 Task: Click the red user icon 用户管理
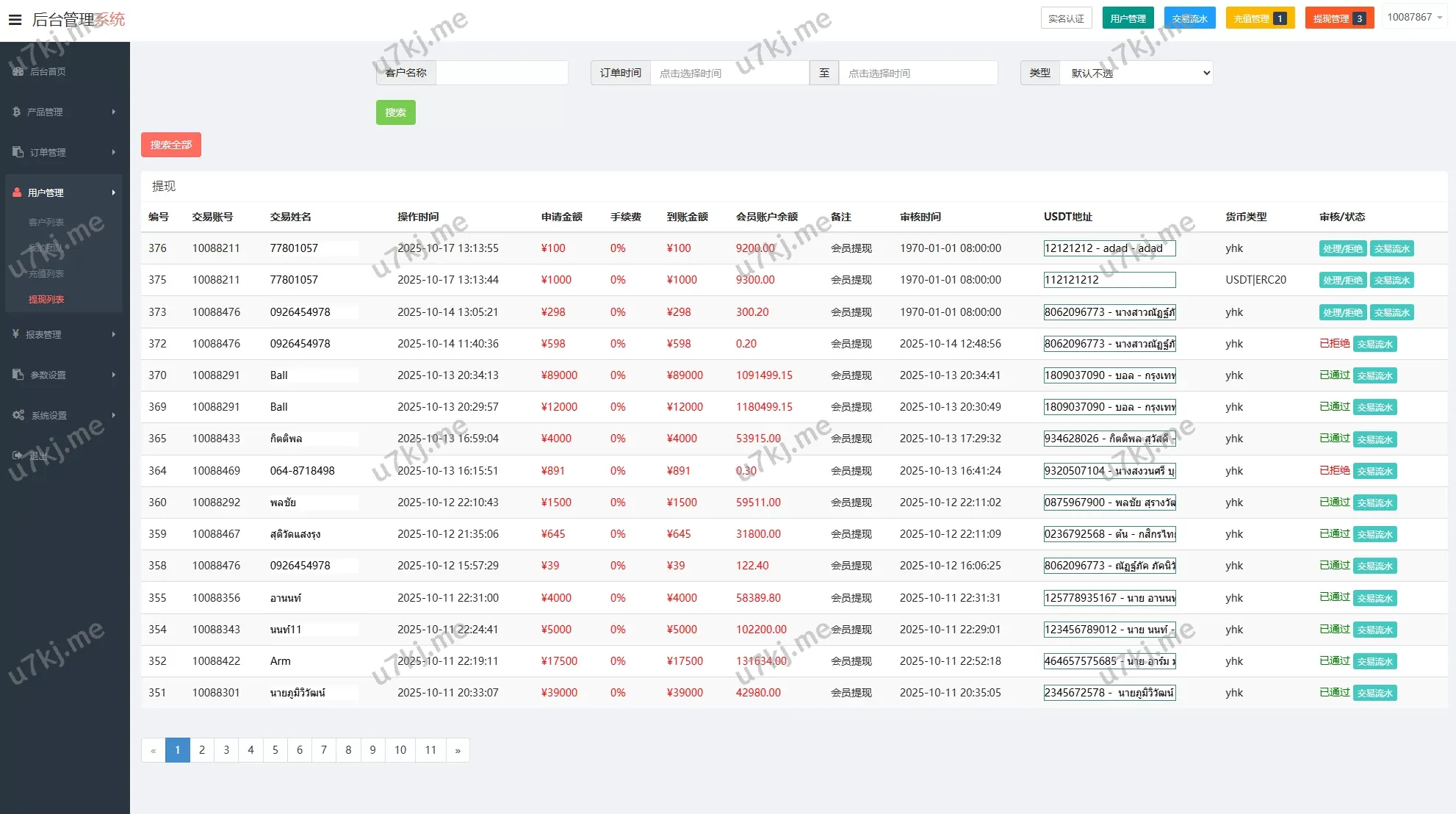click(17, 192)
